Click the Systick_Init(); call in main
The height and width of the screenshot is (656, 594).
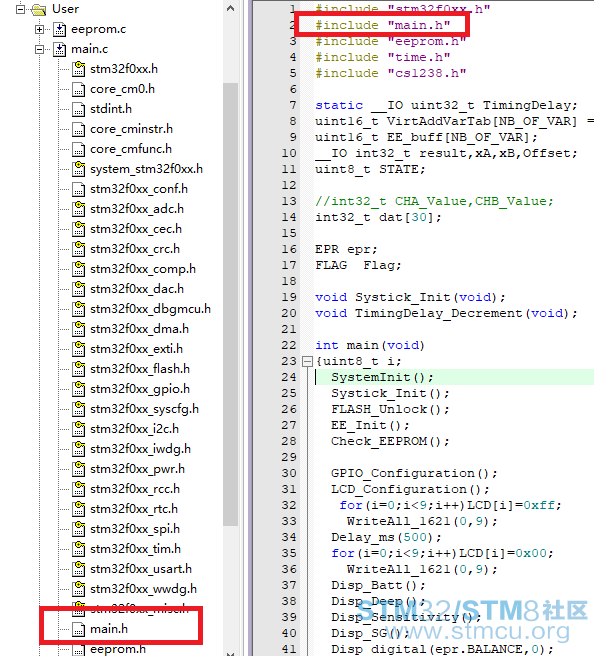coord(390,393)
